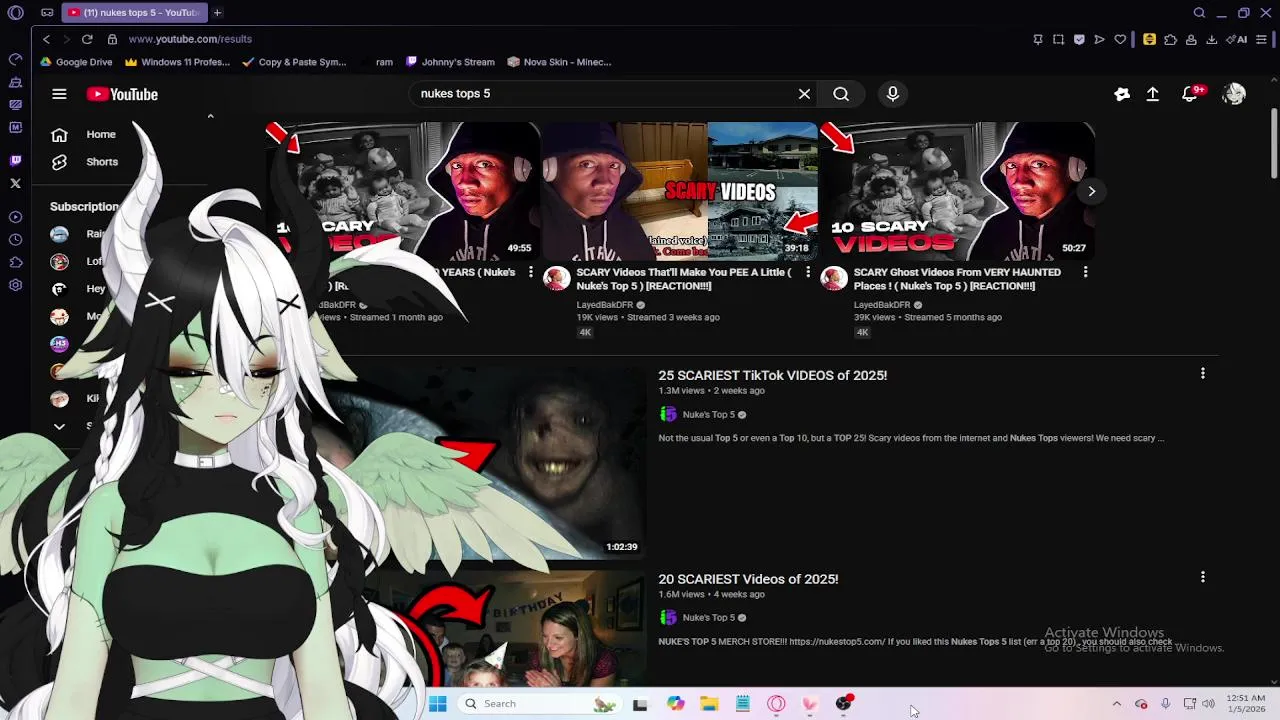Open options menu for 49:55 reaction video

[531, 272]
